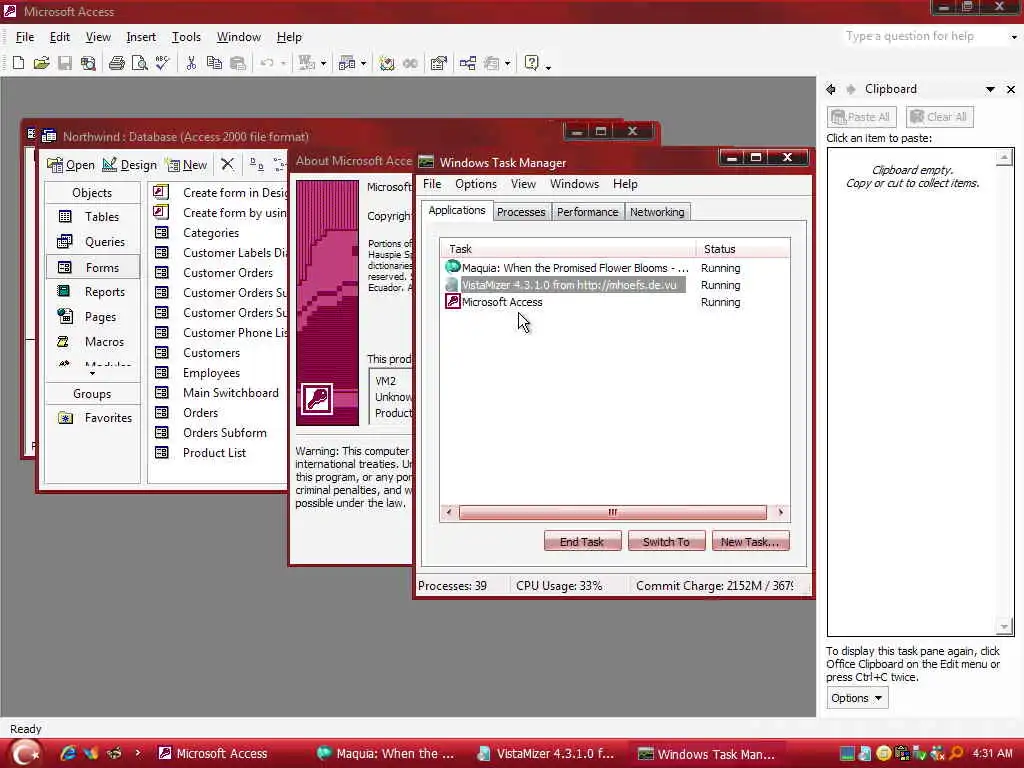The image size is (1024, 768).
Task: Open the Undo history dropdown arrow
Action: 283,63
